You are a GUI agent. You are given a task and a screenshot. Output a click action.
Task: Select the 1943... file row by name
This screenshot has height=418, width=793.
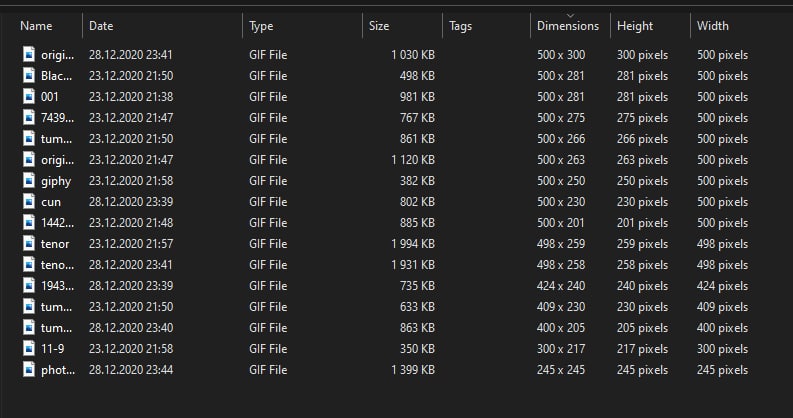57,285
